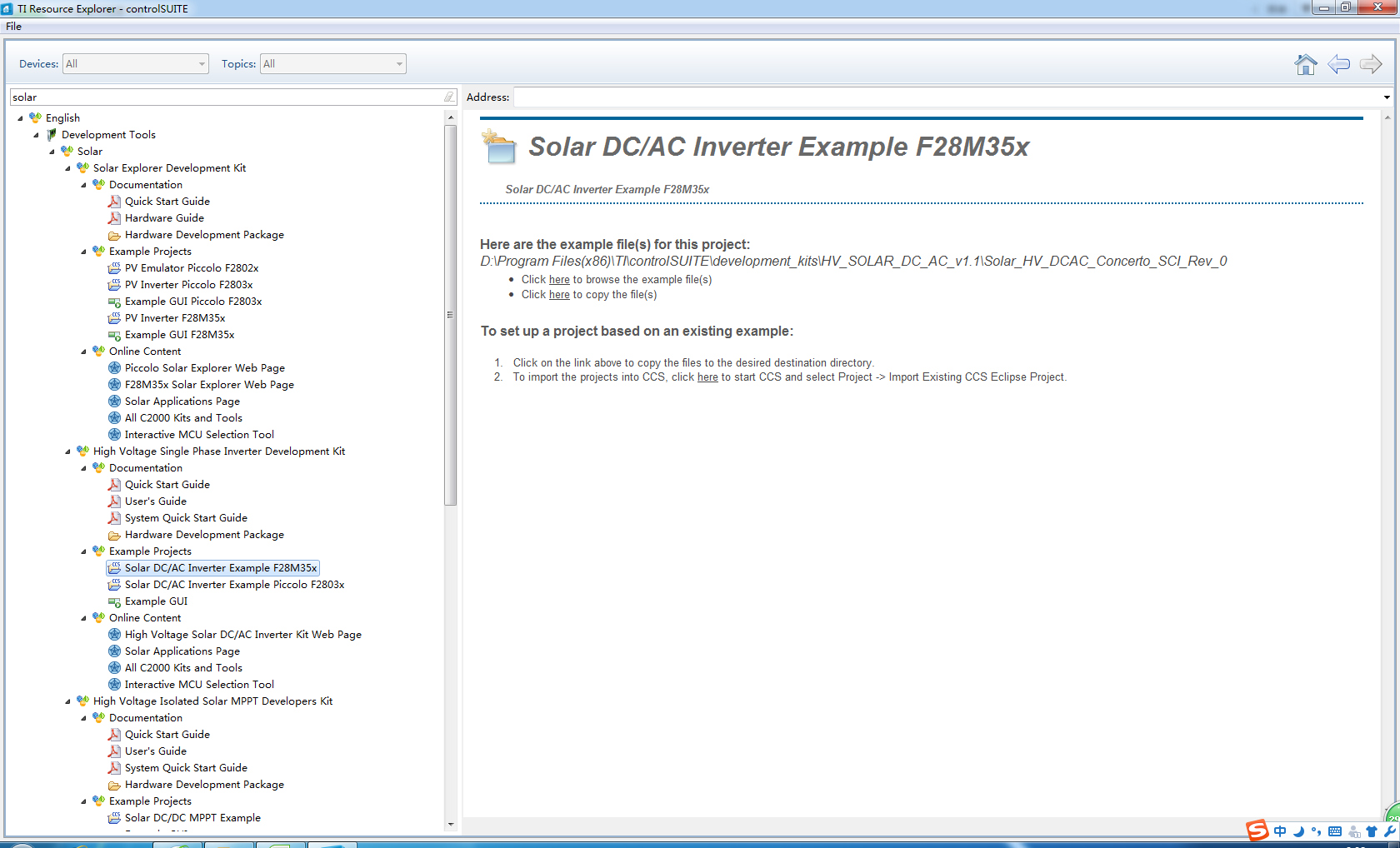Click the PV Inverter F28M35x project icon
This screenshot has width=1400, height=848.
114,318
